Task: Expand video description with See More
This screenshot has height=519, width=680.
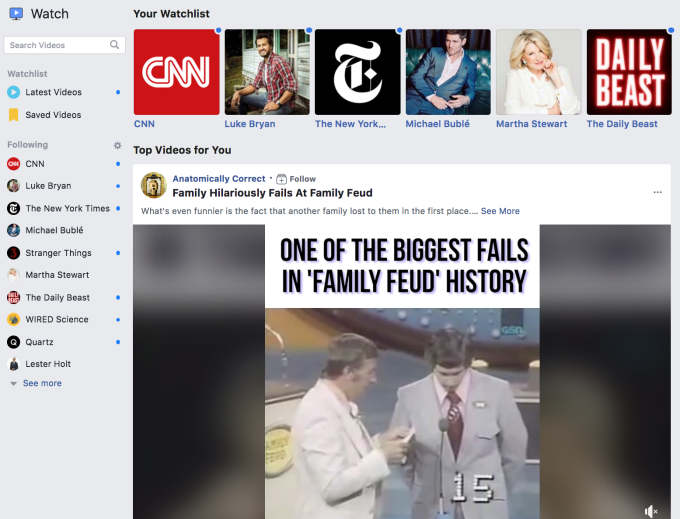Action: click(x=500, y=211)
